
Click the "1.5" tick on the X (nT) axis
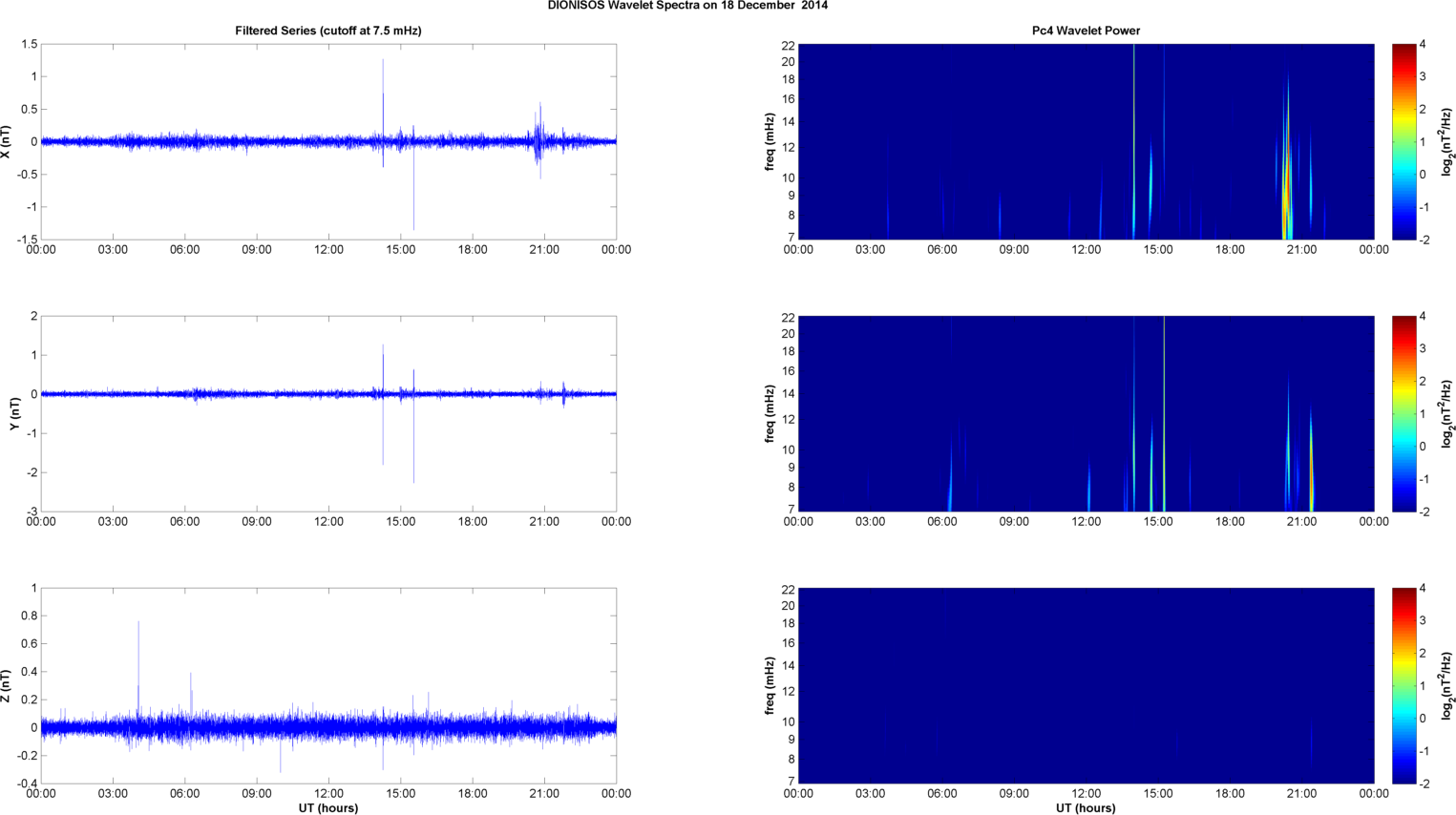coord(29,44)
